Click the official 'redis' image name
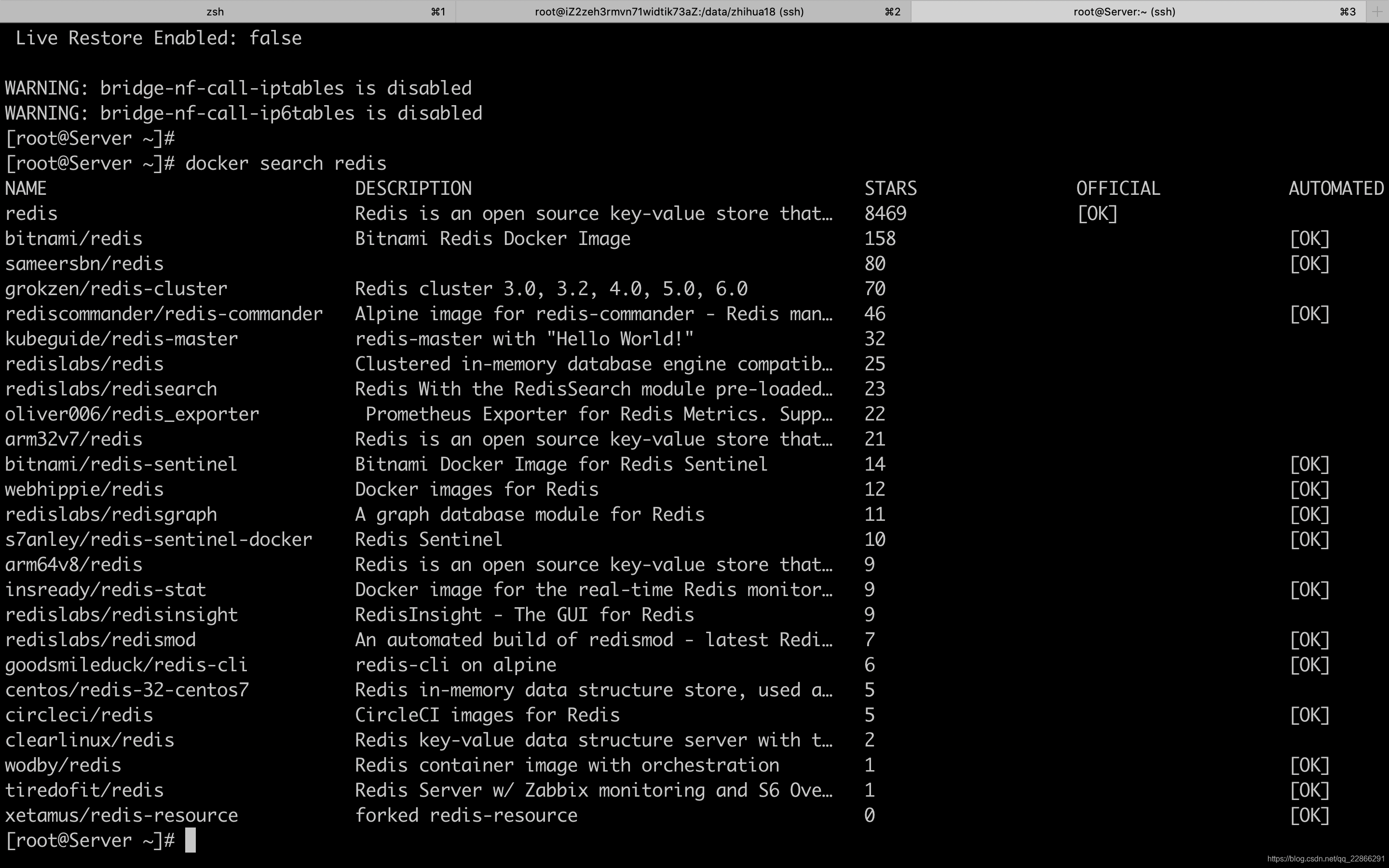 point(31,214)
